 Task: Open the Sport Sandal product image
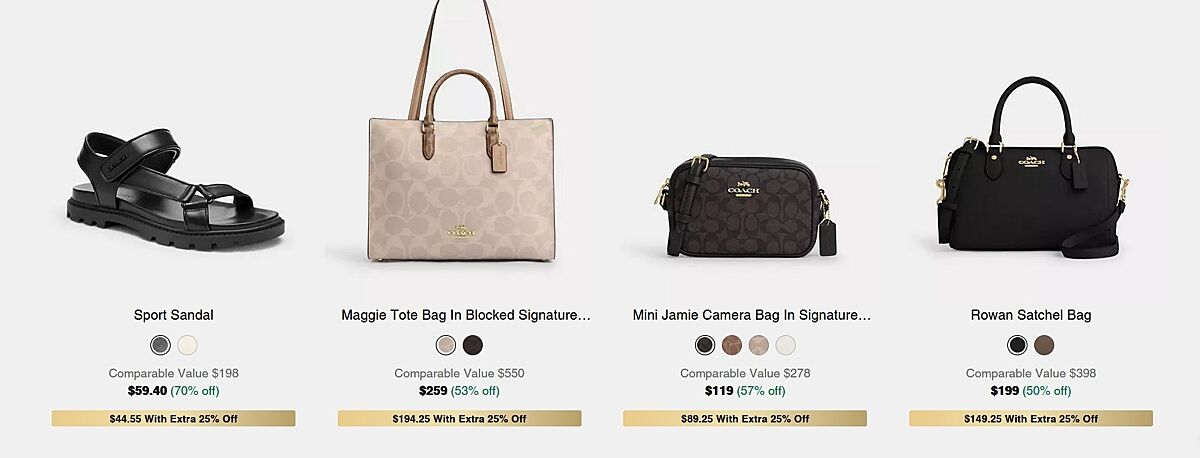pos(174,190)
